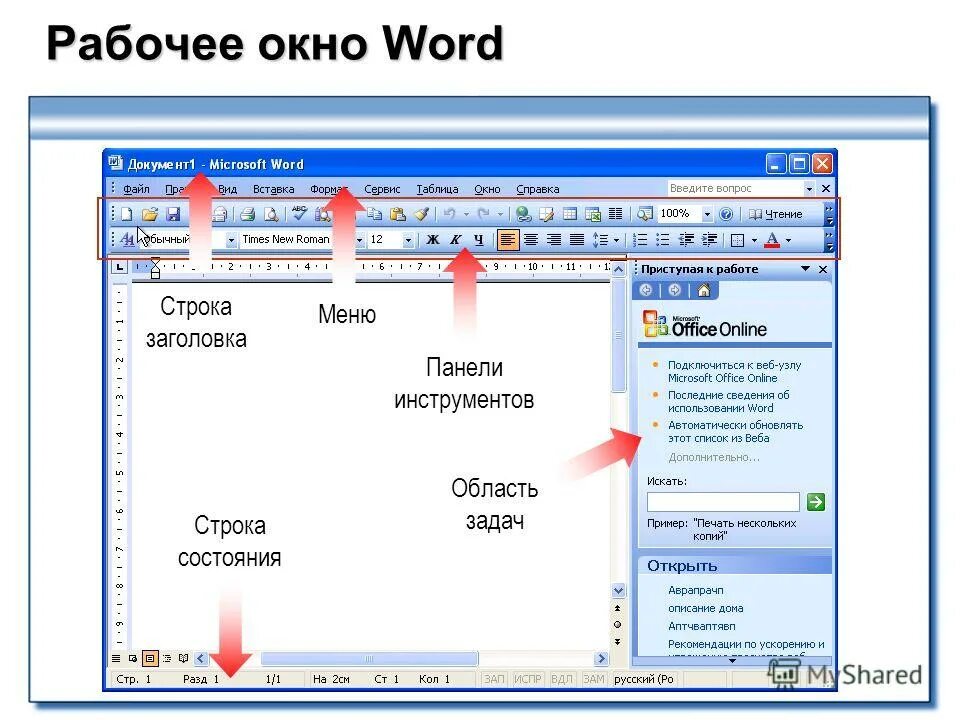This screenshot has height=720, width=960.
Task: Open link Подключиться к веб-узлу Microsoft Office Online
Action: click(x=734, y=371)
